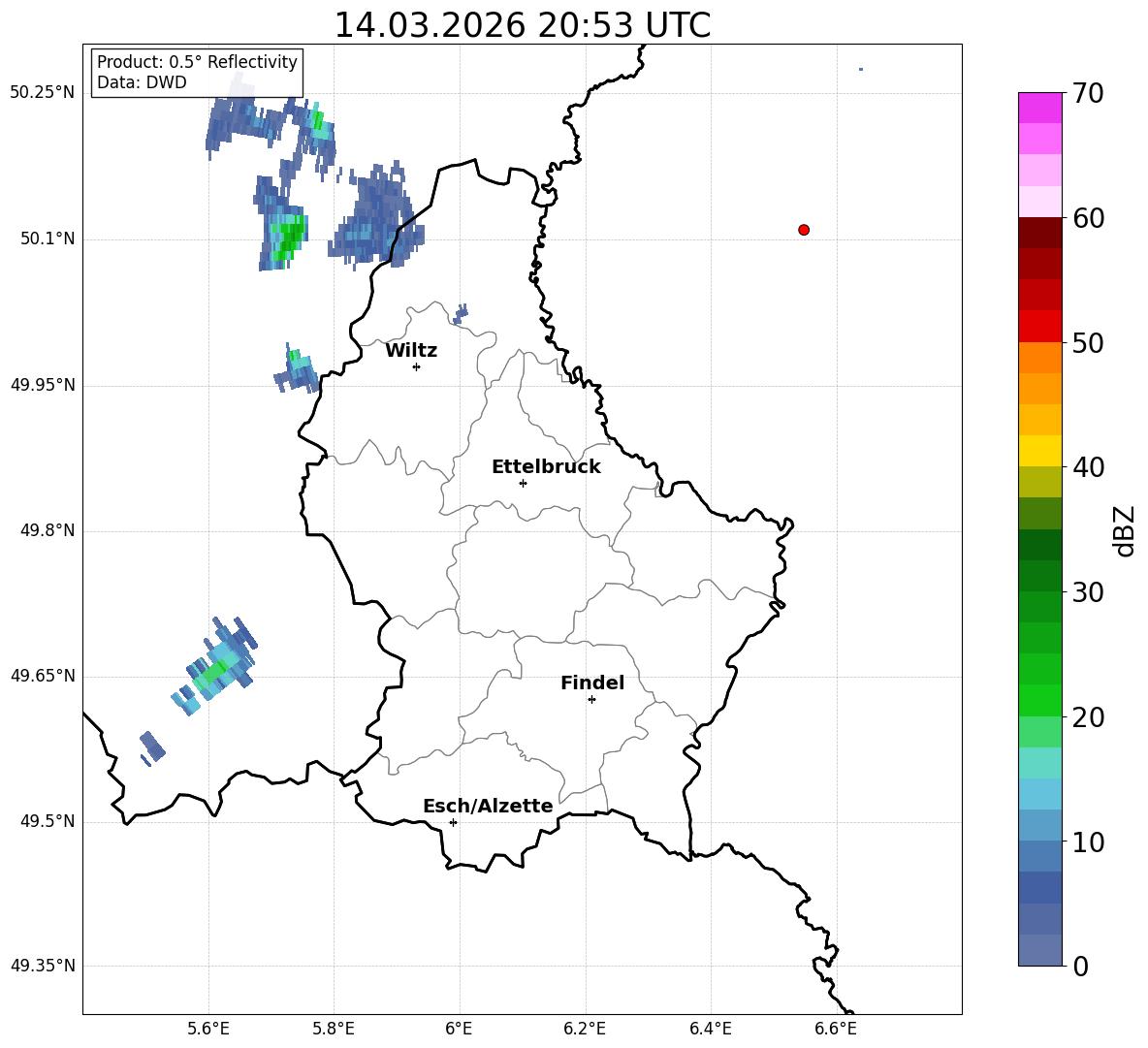Click the 49.35°N latitude label
The height and width of the screenshot is (1048, 1148).
point(43,966)
